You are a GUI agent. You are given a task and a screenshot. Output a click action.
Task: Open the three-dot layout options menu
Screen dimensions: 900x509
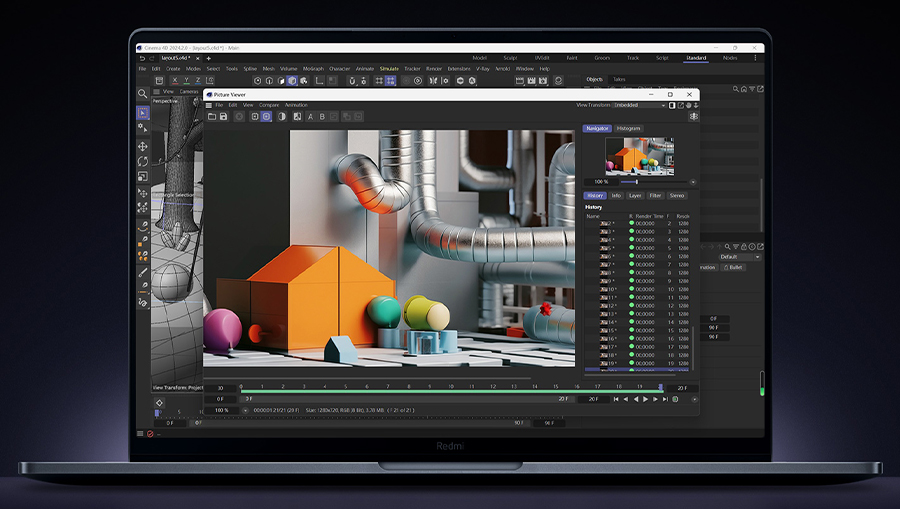(755, 58)
